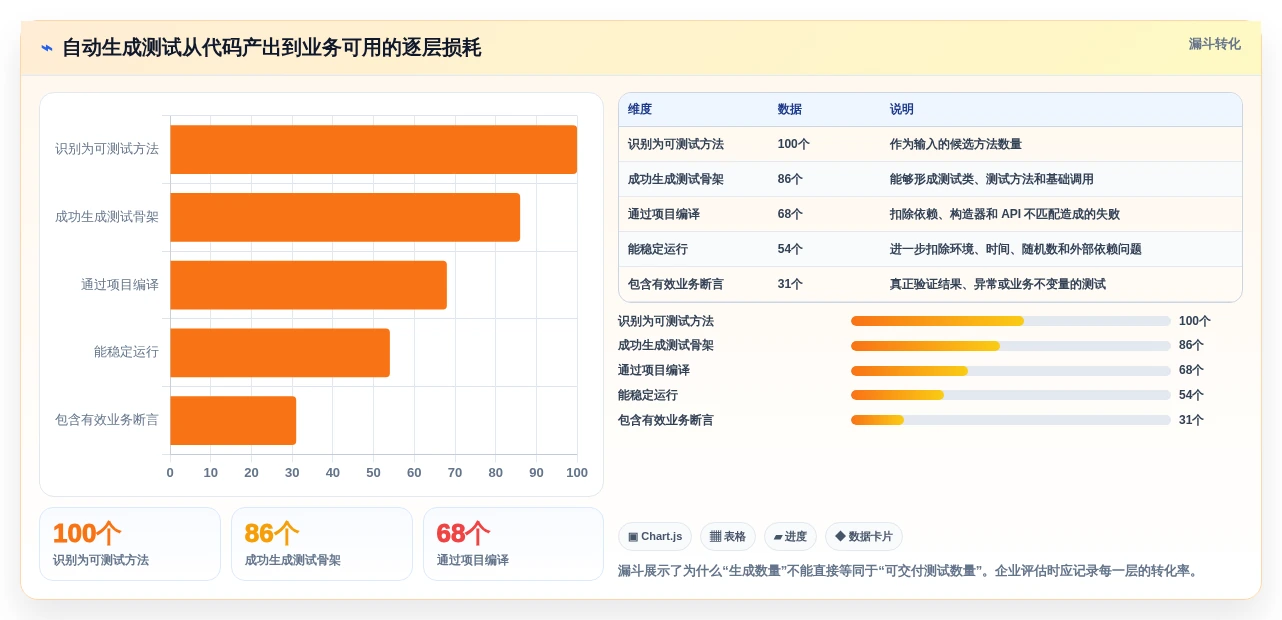Click the progress value 54个 beside 能稳定运行
1282x620 pixels.
1191,395
